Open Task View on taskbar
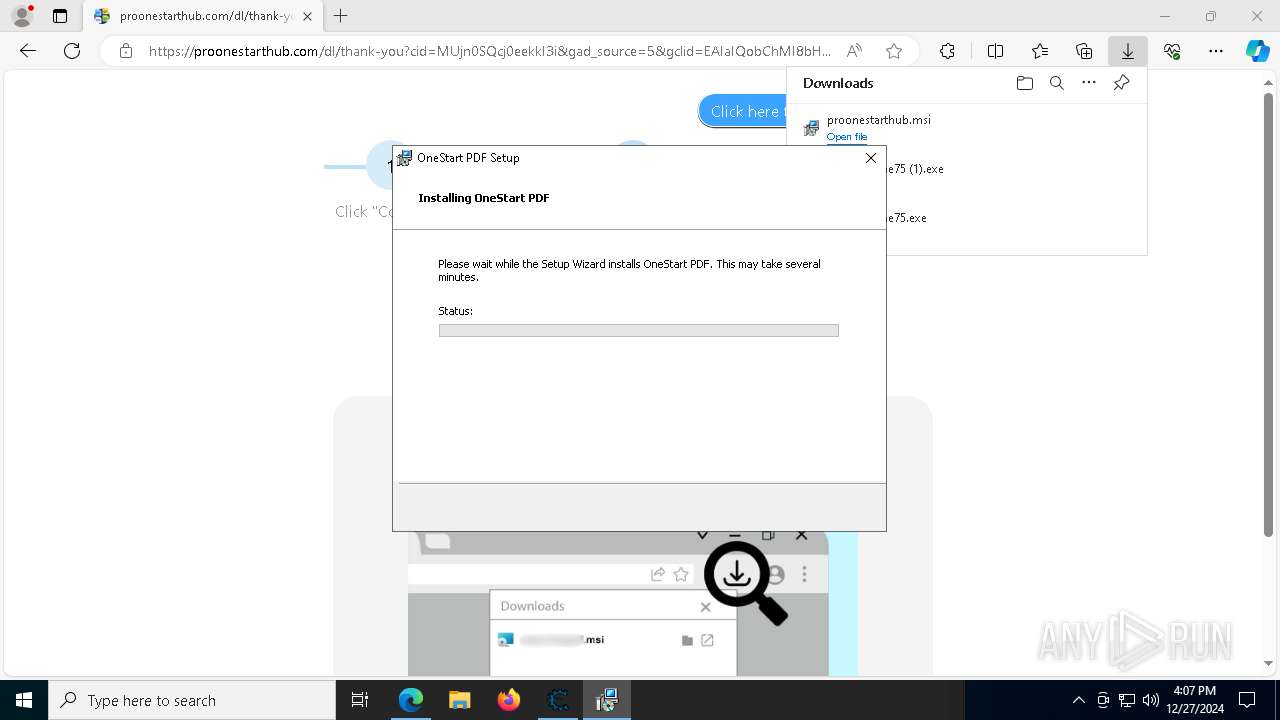The height and width of the screenshot is (720, 1280). [x=360, y=700]
